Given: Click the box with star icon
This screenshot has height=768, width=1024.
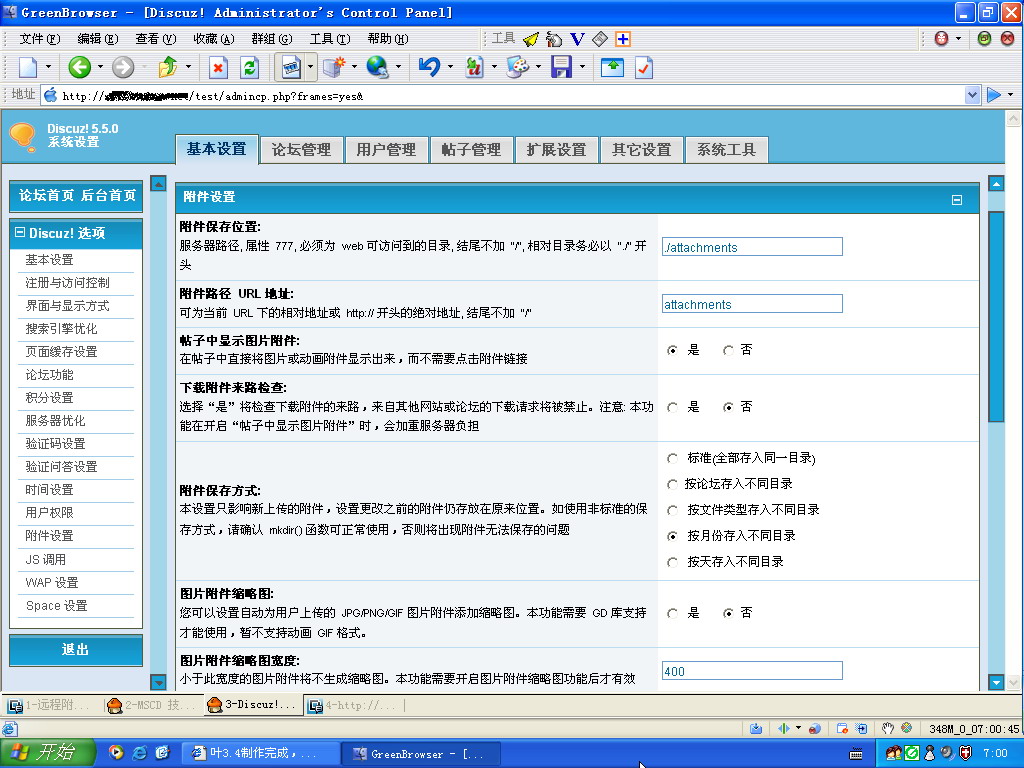Looking at the screenshot, I should click(334, 67).
